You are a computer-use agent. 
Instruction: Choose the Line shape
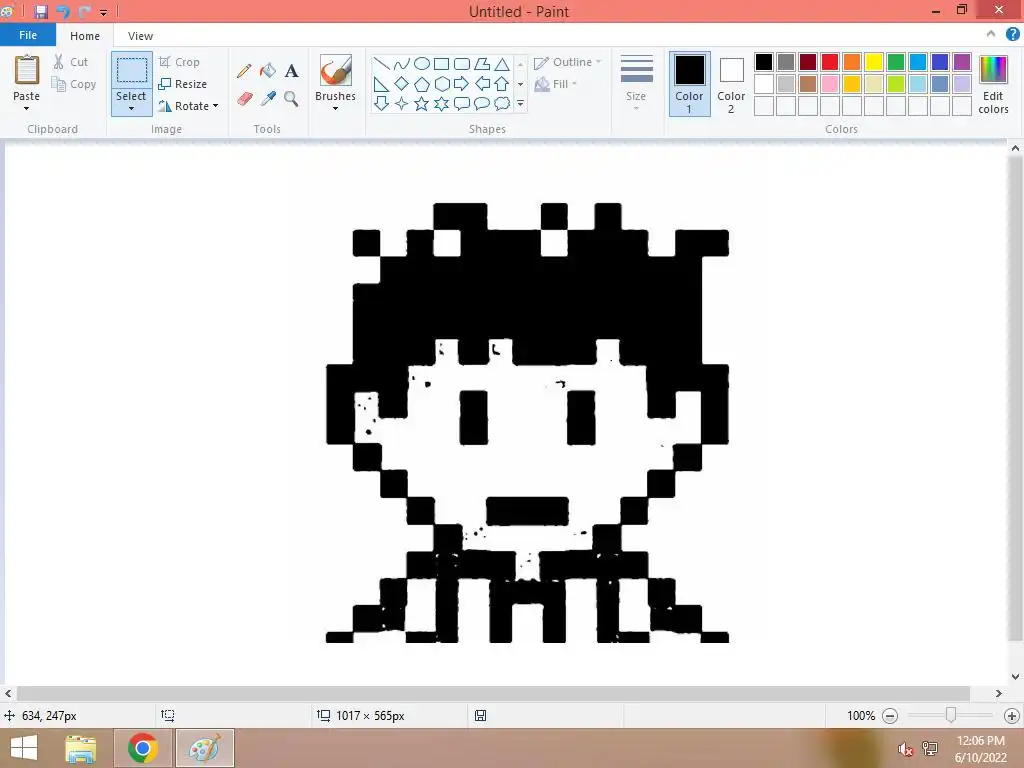(381, 63)
